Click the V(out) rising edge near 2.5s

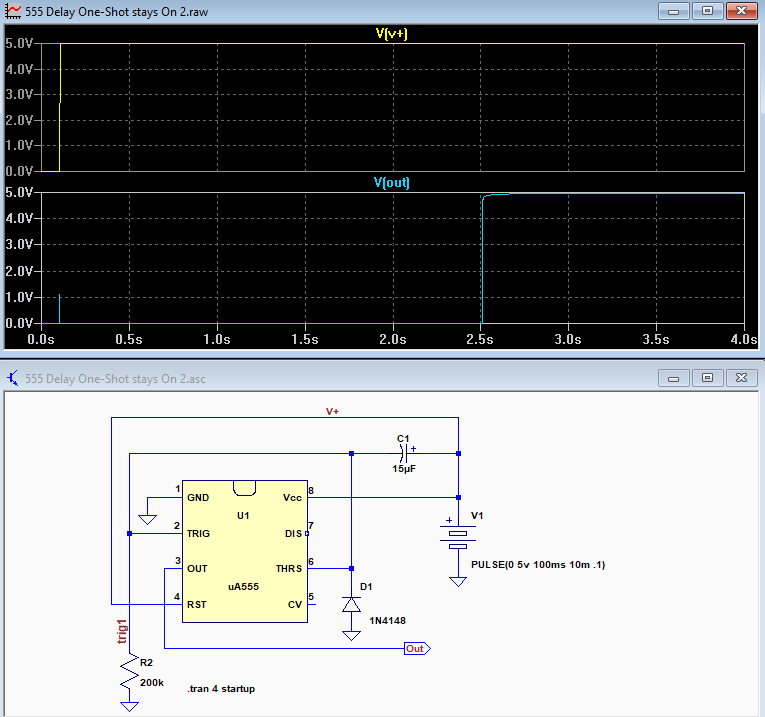482,259
